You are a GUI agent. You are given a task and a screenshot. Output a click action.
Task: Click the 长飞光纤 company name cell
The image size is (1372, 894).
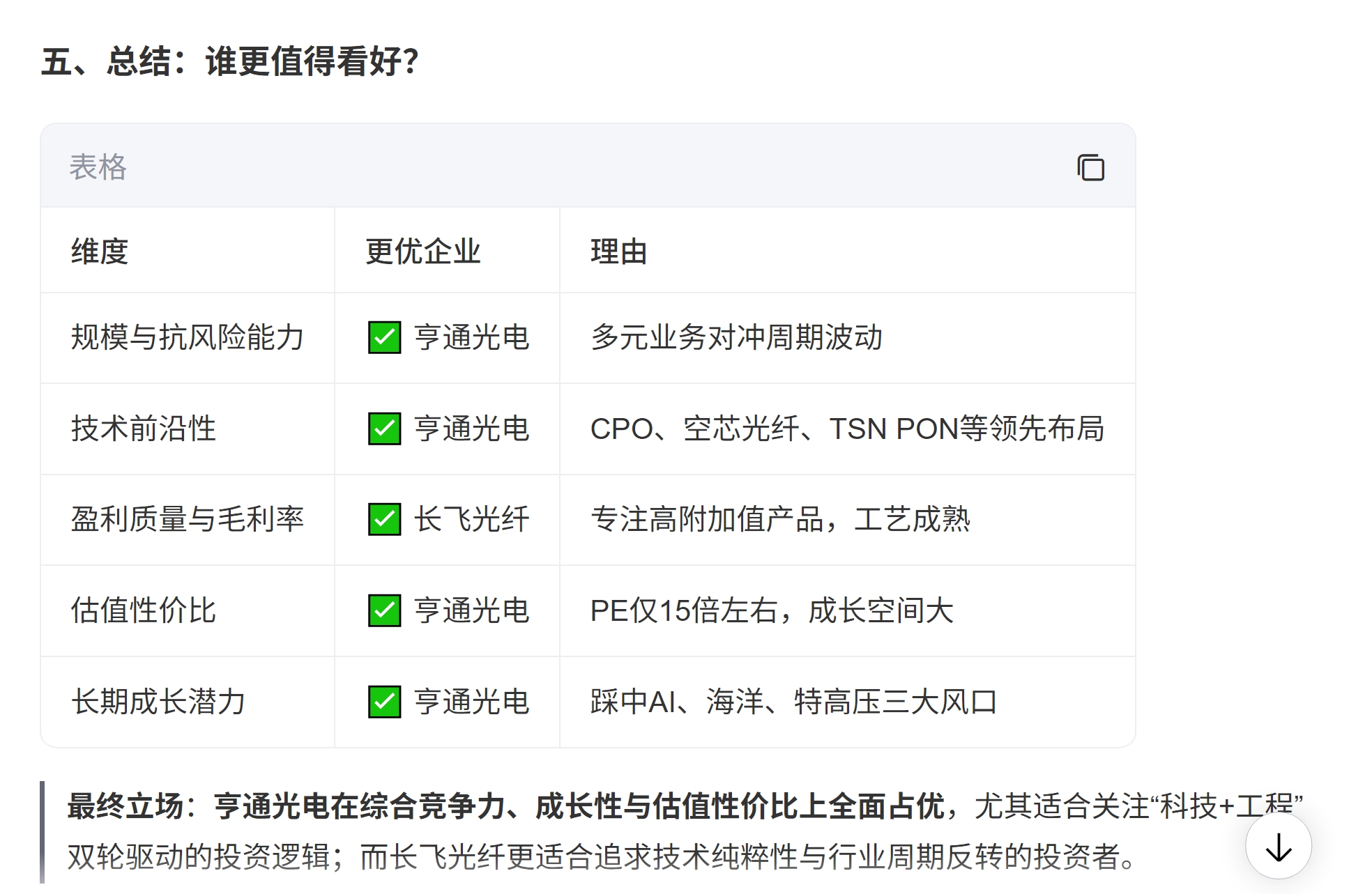point(471,519)
